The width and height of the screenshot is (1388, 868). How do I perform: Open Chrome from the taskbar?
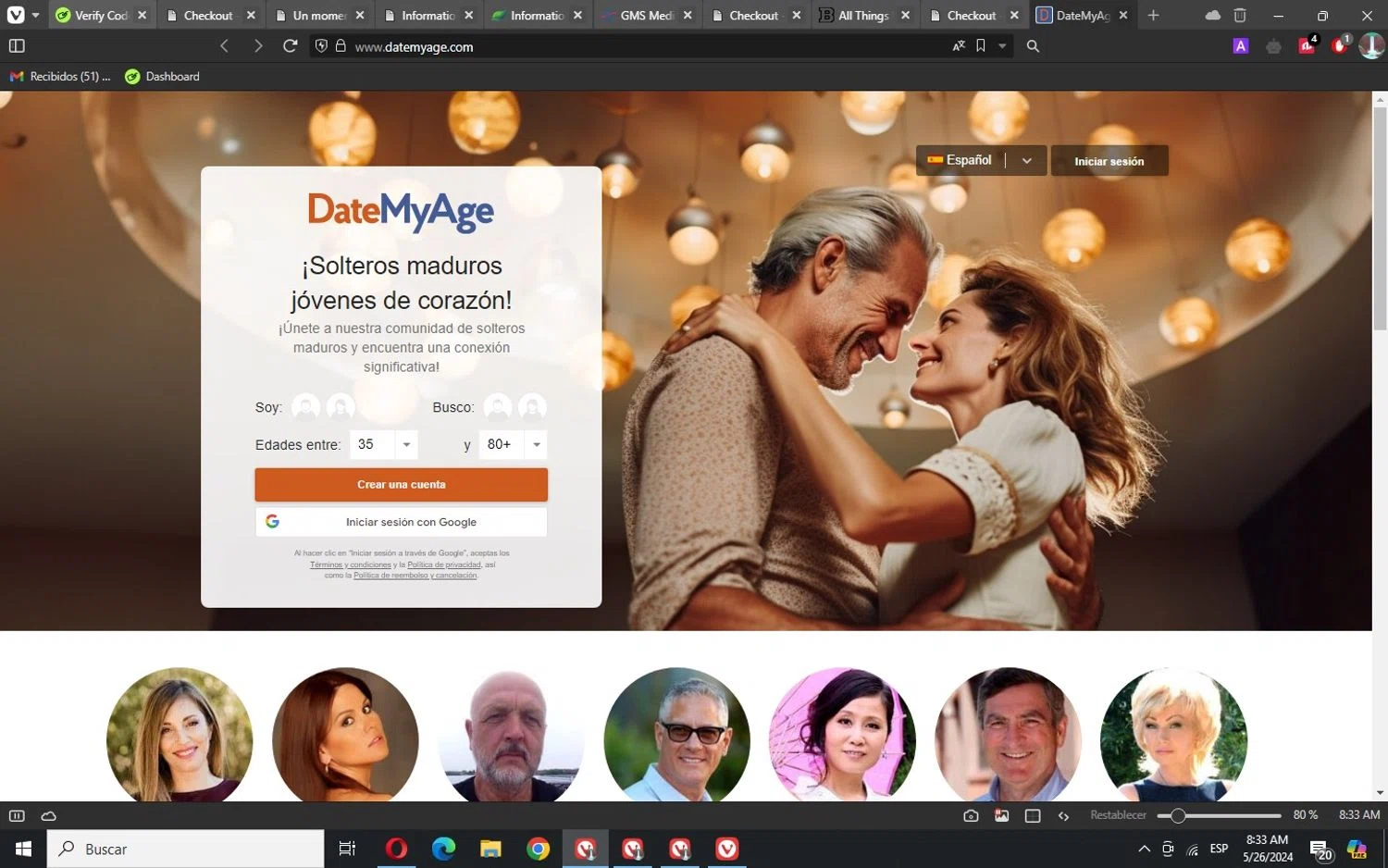(x=538, y=849)
